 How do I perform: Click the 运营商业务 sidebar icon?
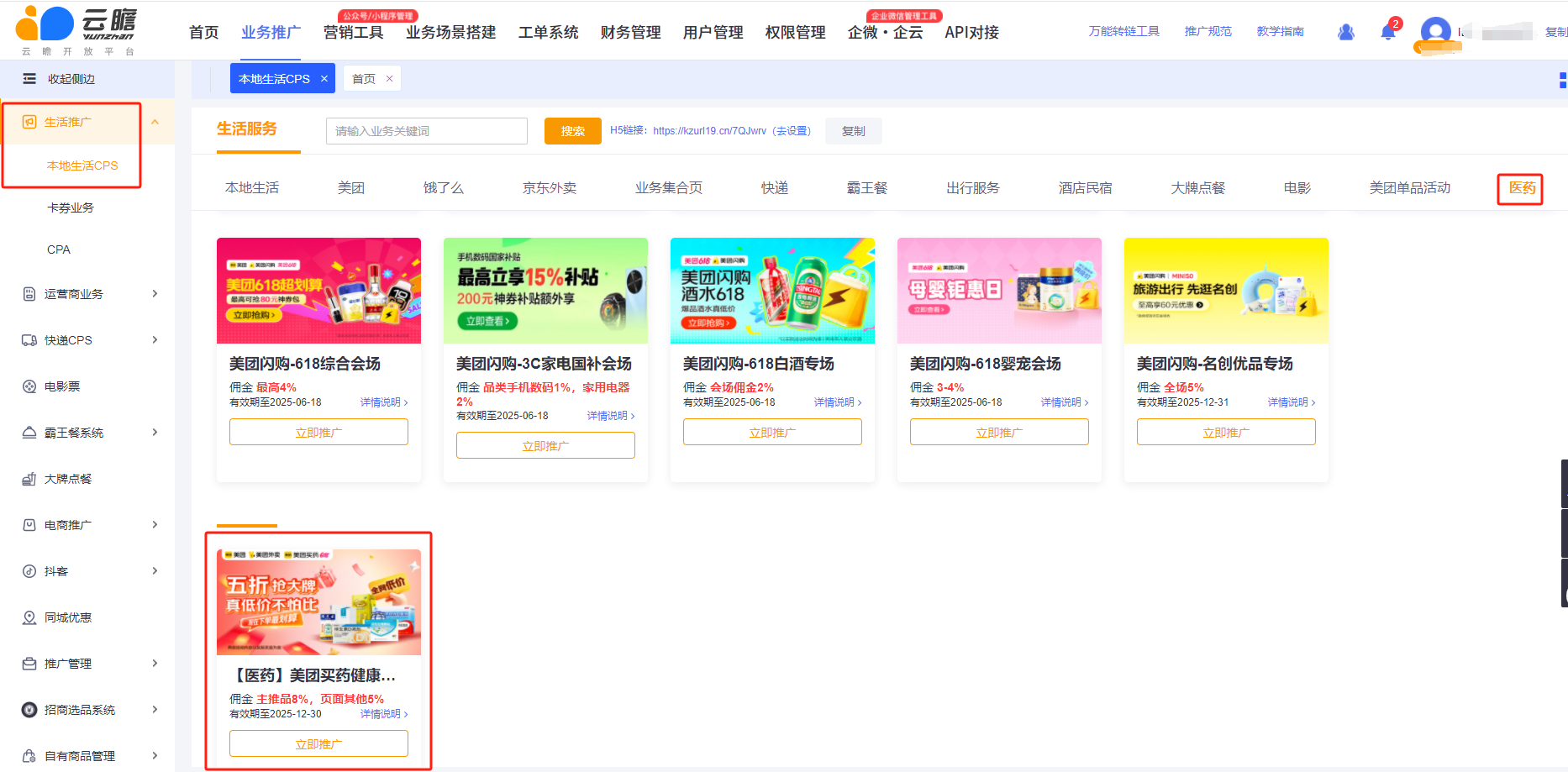pos(29,294)
